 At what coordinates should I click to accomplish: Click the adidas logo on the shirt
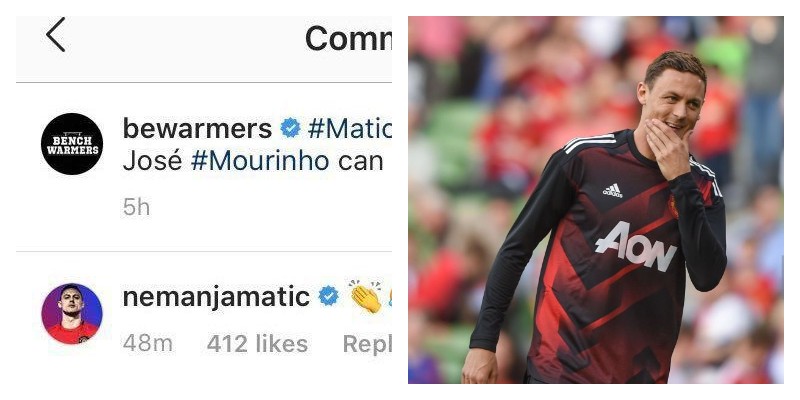612,190
